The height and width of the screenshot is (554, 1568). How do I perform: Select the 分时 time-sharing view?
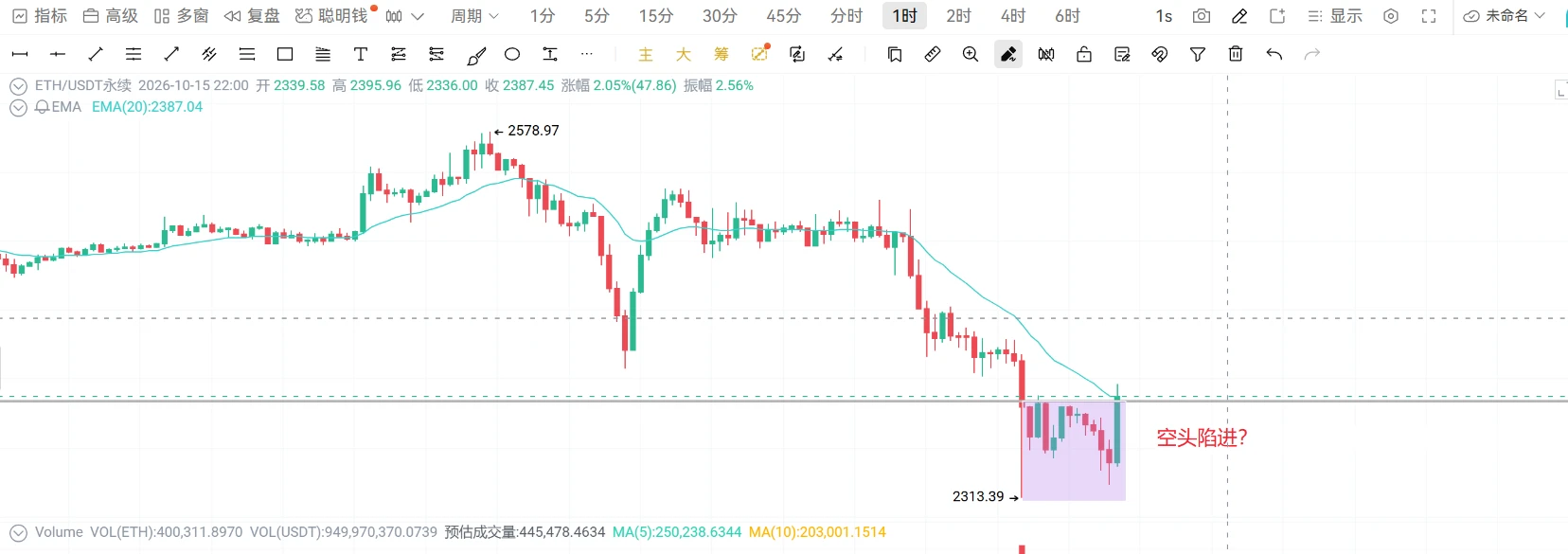tap(846, 16)
